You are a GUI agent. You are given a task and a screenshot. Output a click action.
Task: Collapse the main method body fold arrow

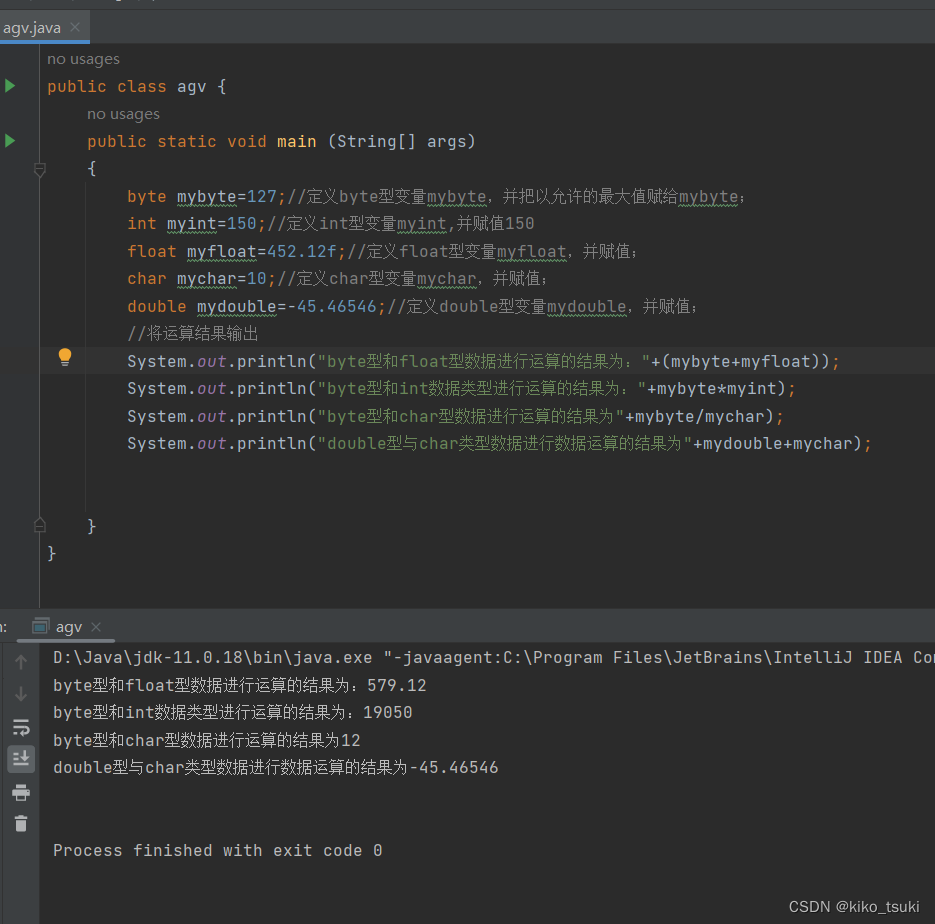(x=40, y=170)
